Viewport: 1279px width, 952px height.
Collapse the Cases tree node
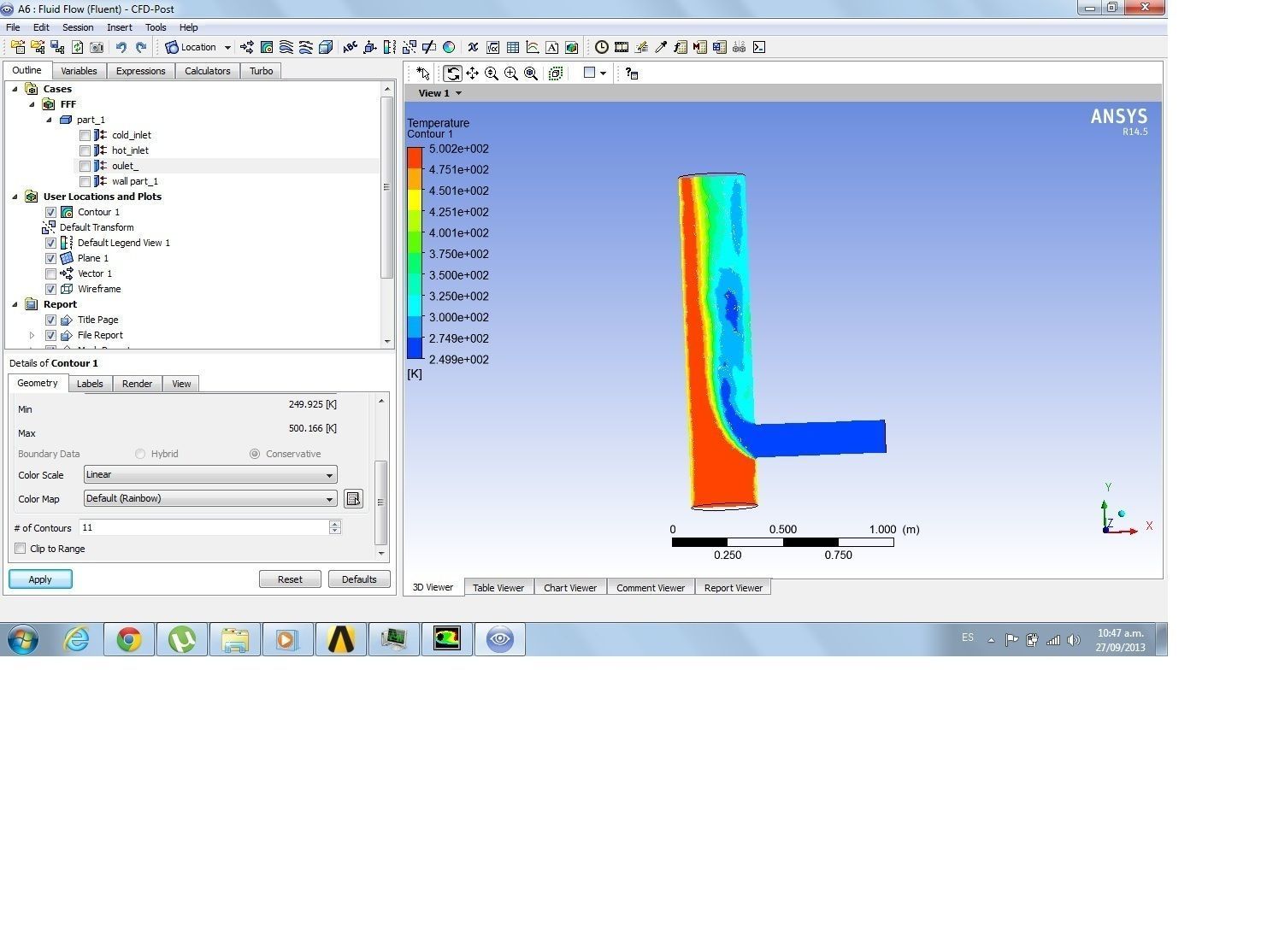[15, 89]
